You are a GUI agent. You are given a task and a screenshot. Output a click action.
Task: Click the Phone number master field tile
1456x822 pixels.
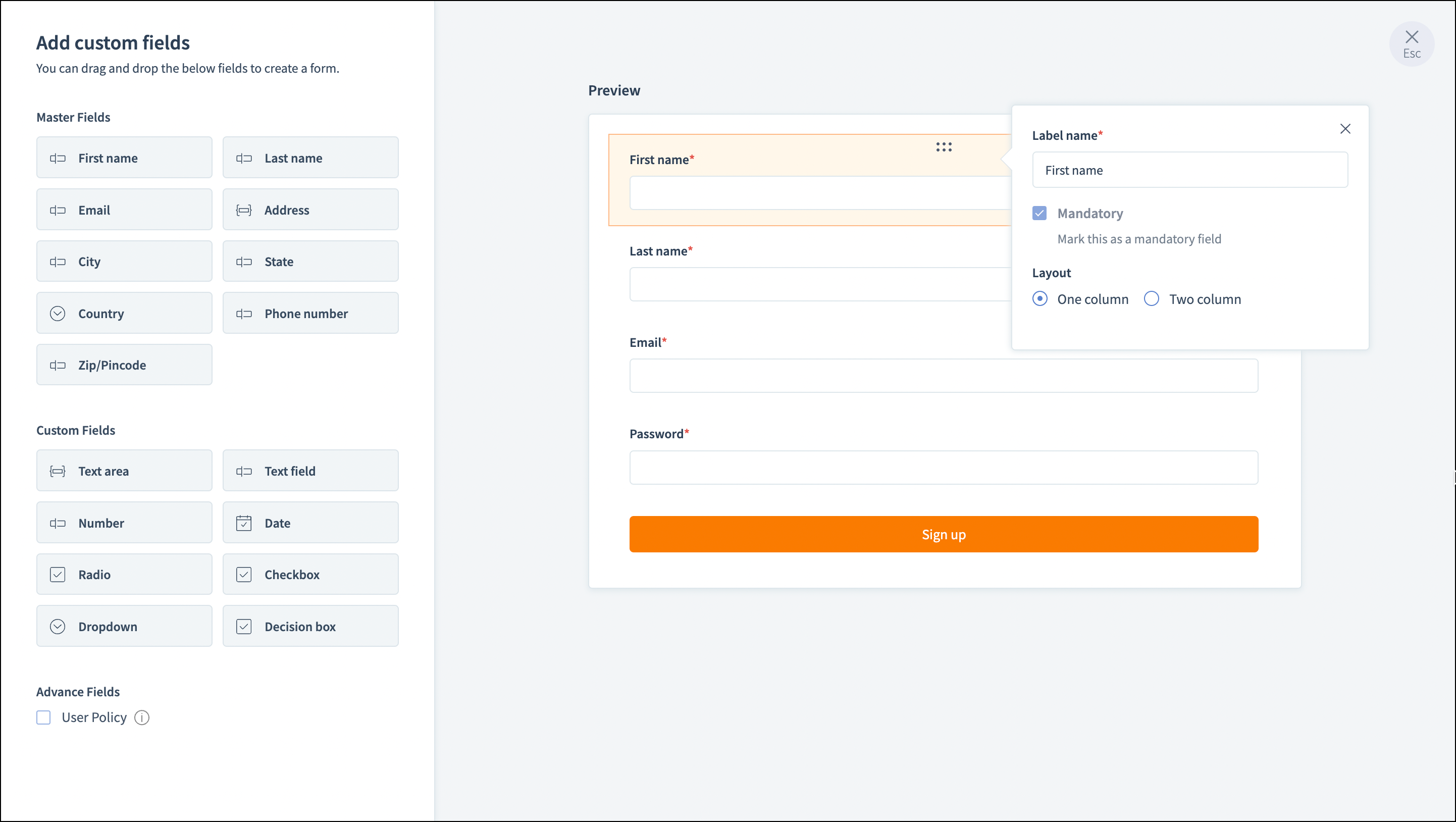pyautogui.click(x=310, y=313)
